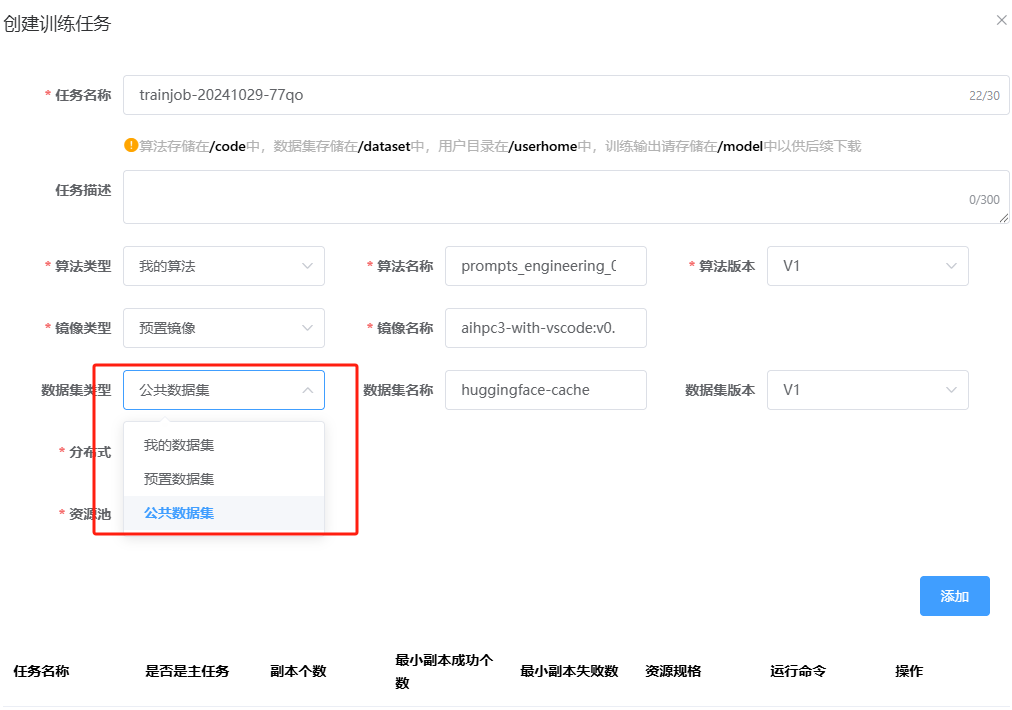Open the 数据集版本 dropdown
This screenshot has width=1012, height=710.
(x=867, y=390)
